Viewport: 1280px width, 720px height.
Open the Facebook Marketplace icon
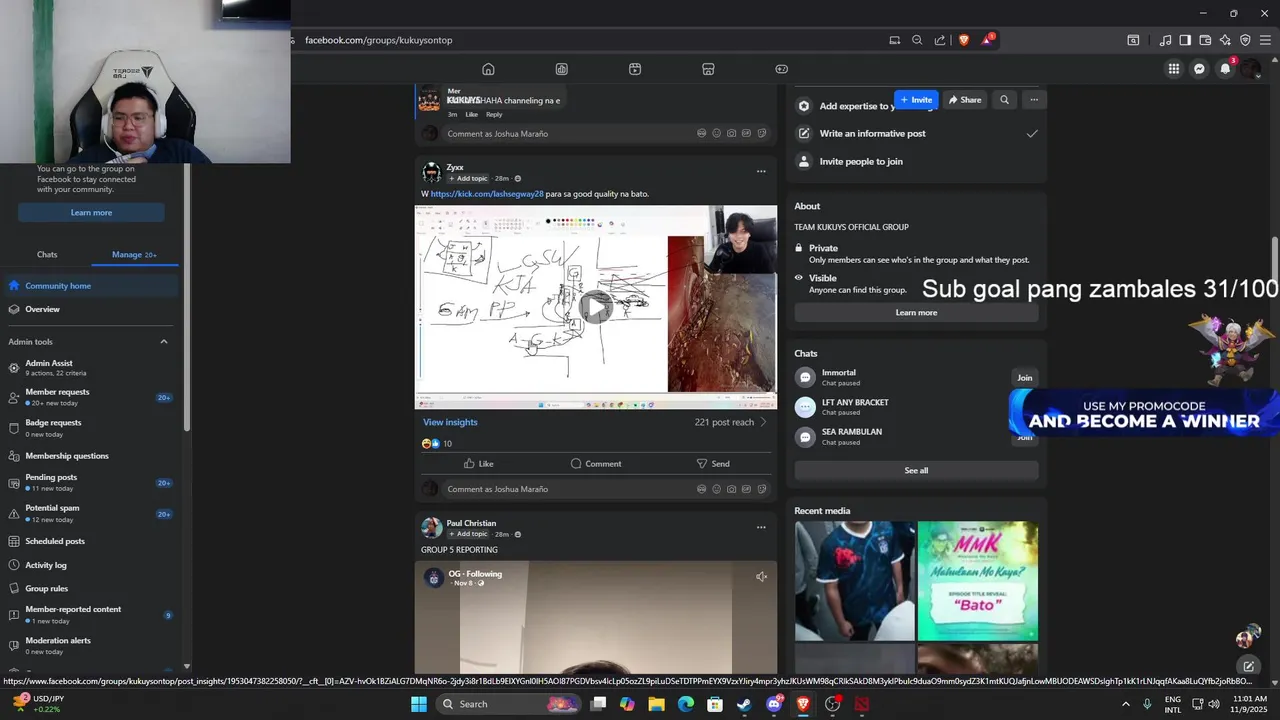[x=708, y=69]
